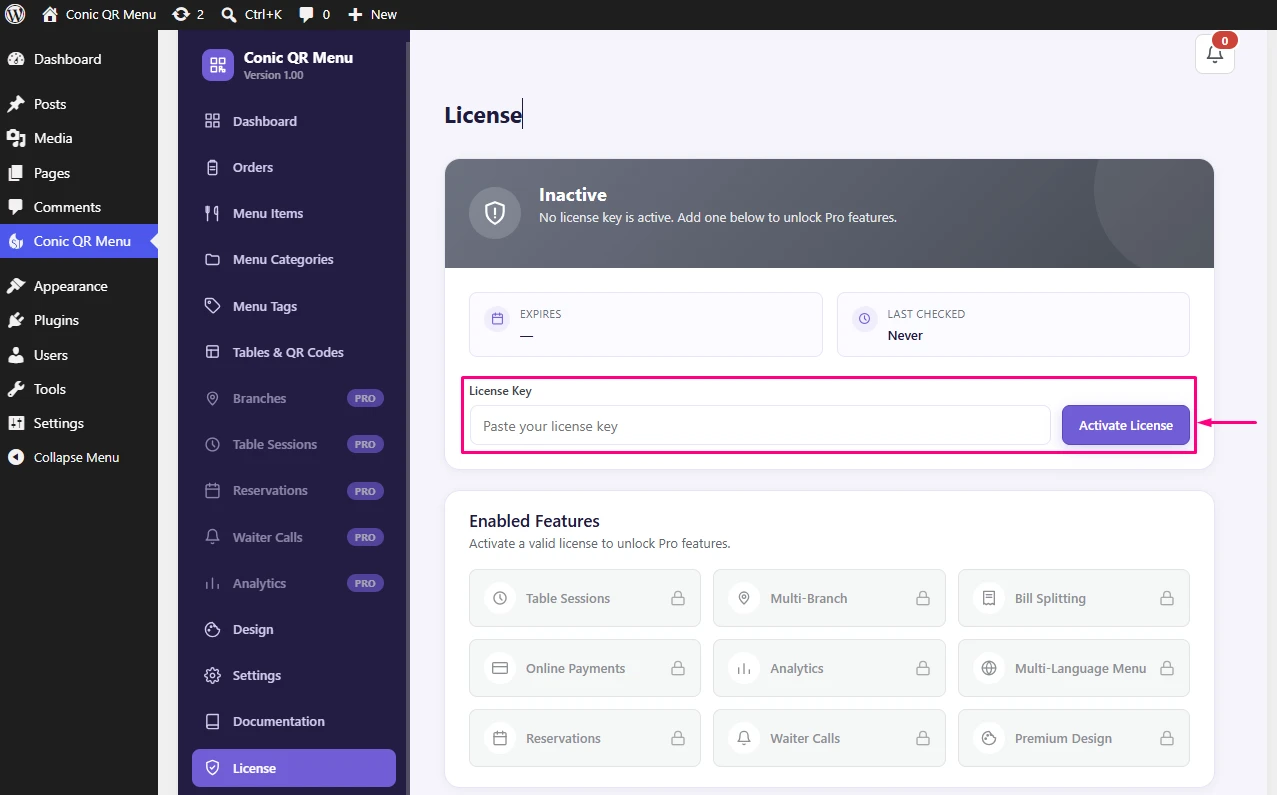Click the WordPress logo icon
The height and width of the screenshot is (795, 1277).
coord(15,14)
